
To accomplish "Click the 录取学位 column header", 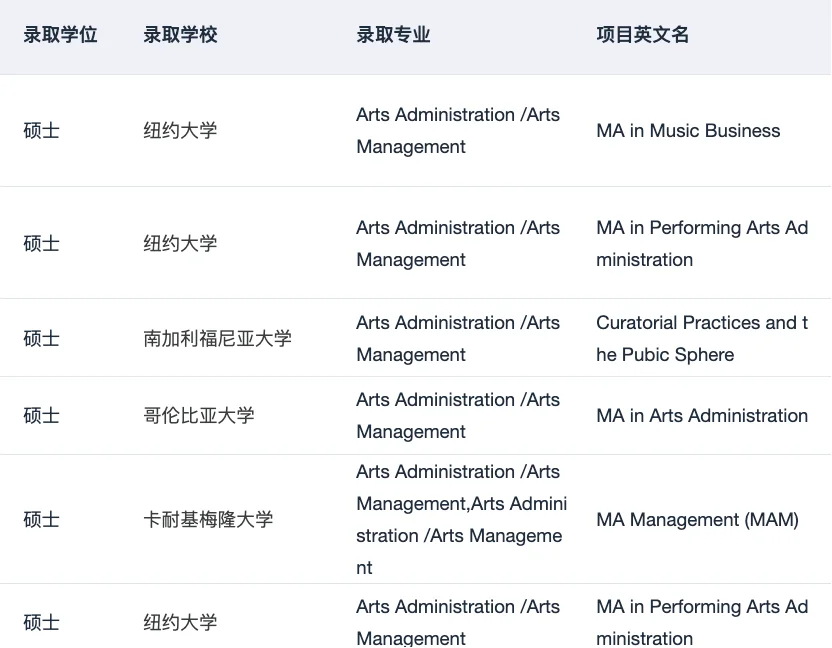I will [60, 35].
